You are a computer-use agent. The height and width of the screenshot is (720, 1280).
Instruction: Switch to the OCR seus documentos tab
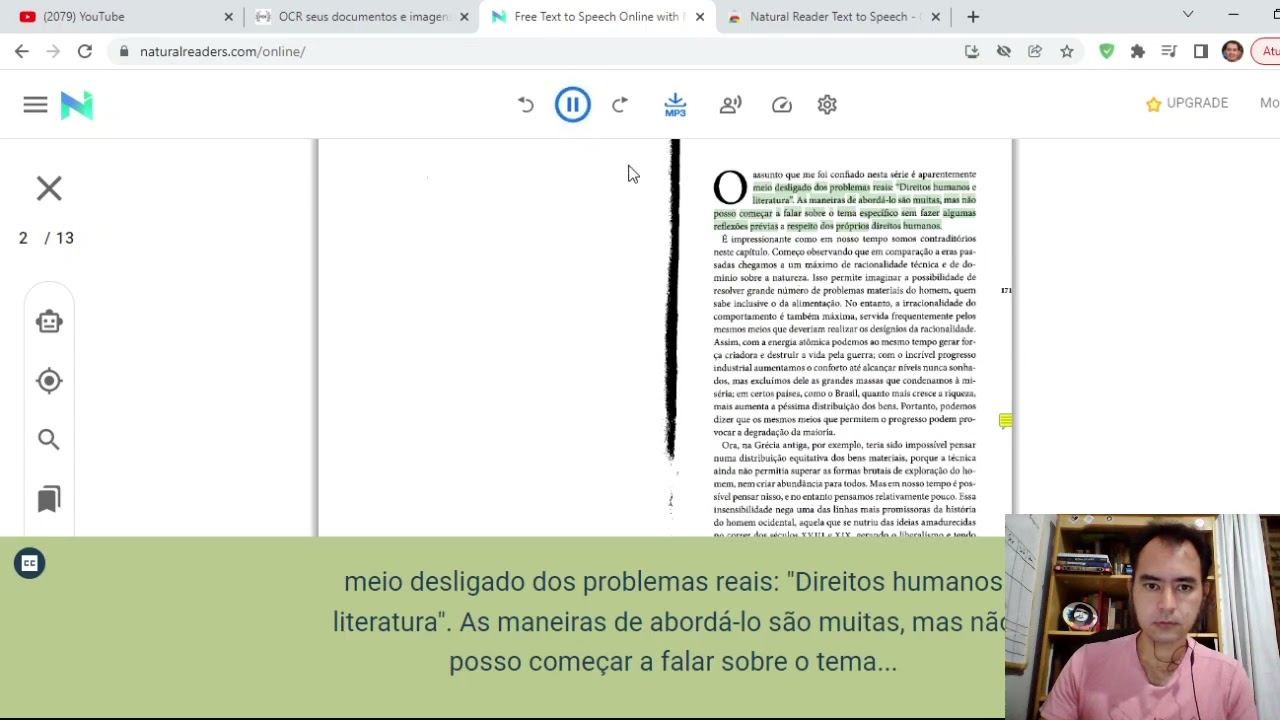click(x=361, y=17)
